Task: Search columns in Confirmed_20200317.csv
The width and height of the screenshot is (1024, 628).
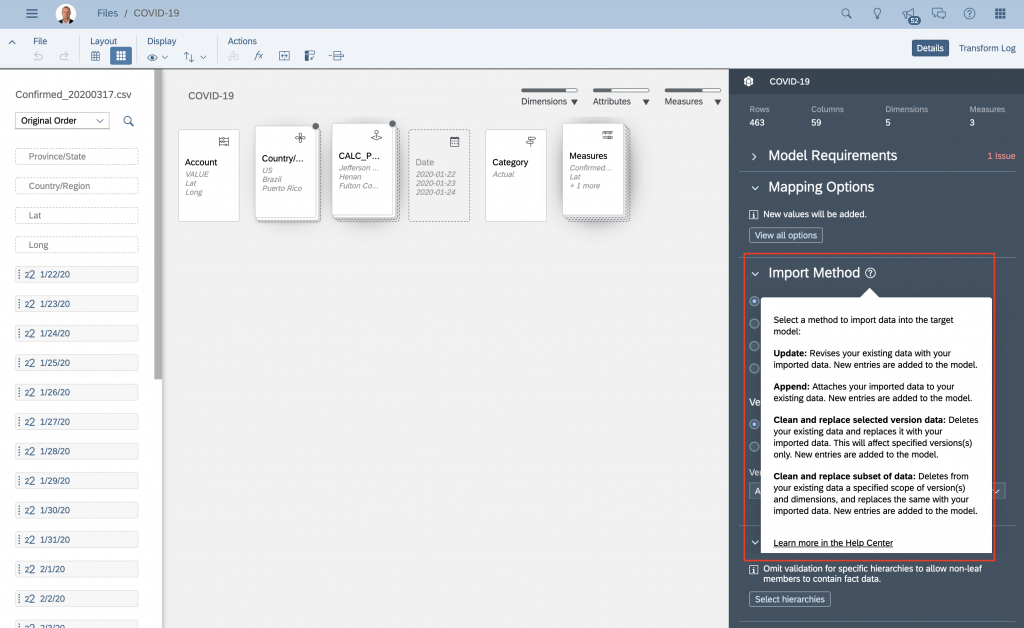Action: click(129, 121)
